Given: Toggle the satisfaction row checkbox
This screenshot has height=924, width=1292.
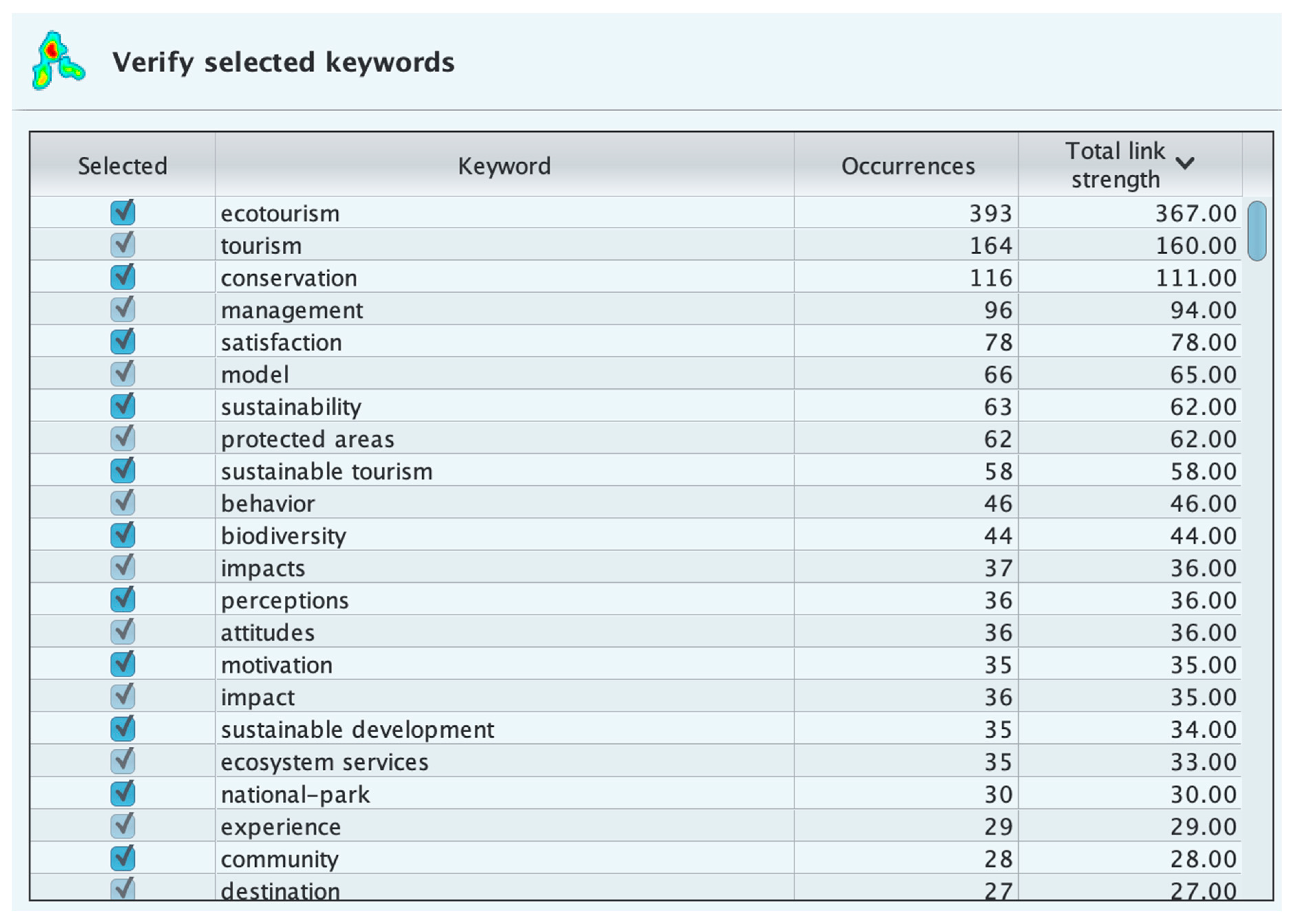Looking at the screenshot, I should pos(122,342).
